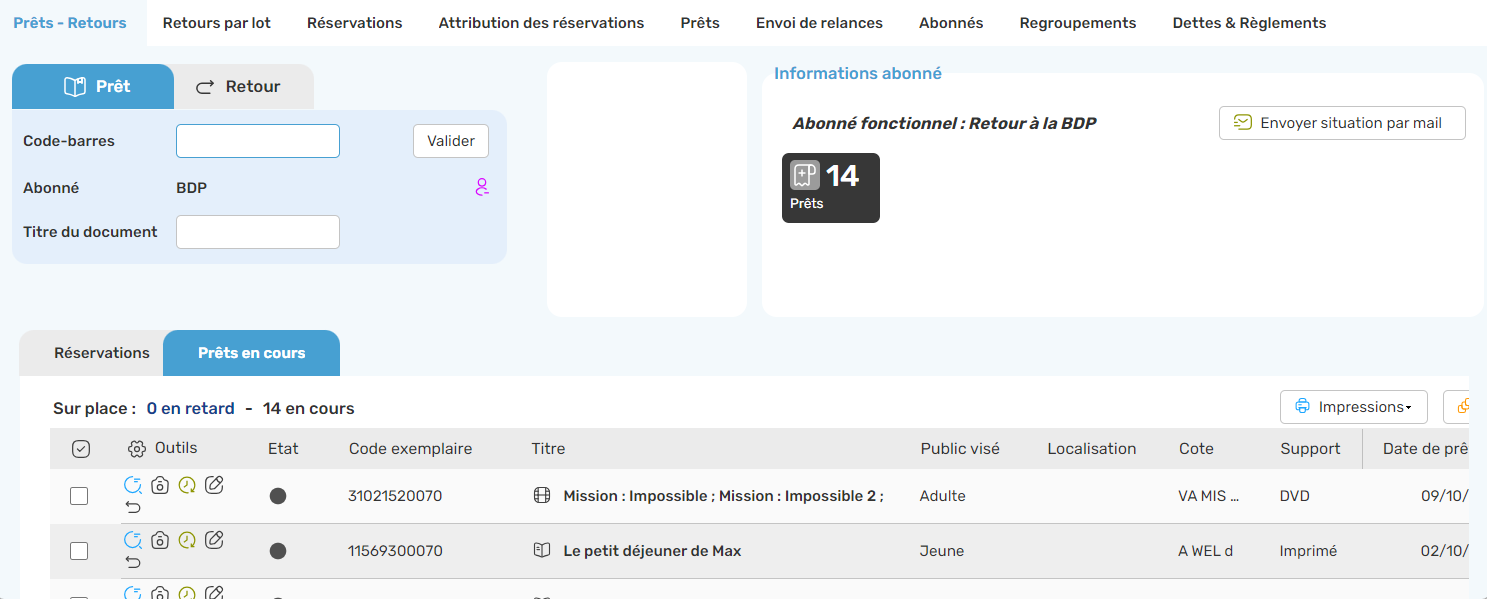Open Retours par lot in top menu
Screen dimensions: 1487x599
pyautogui.click(x=217, y=23)
